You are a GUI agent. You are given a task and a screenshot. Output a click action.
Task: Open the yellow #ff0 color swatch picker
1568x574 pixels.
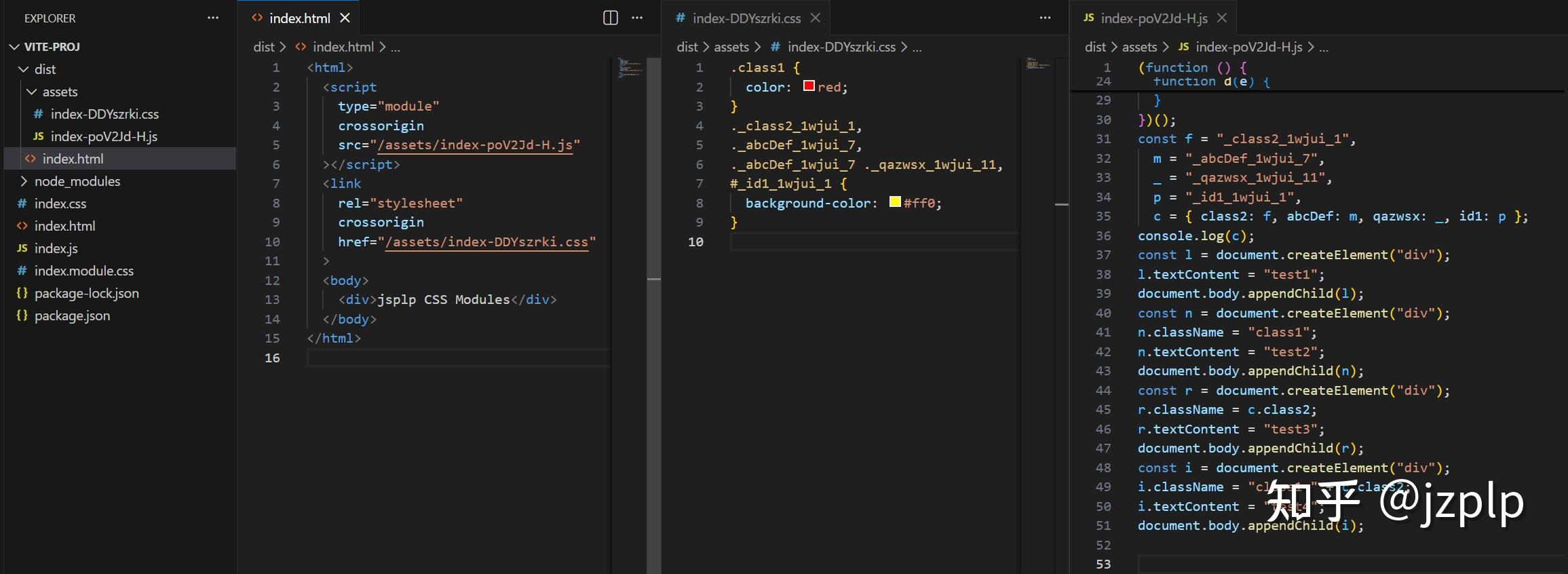click(895, 202)
